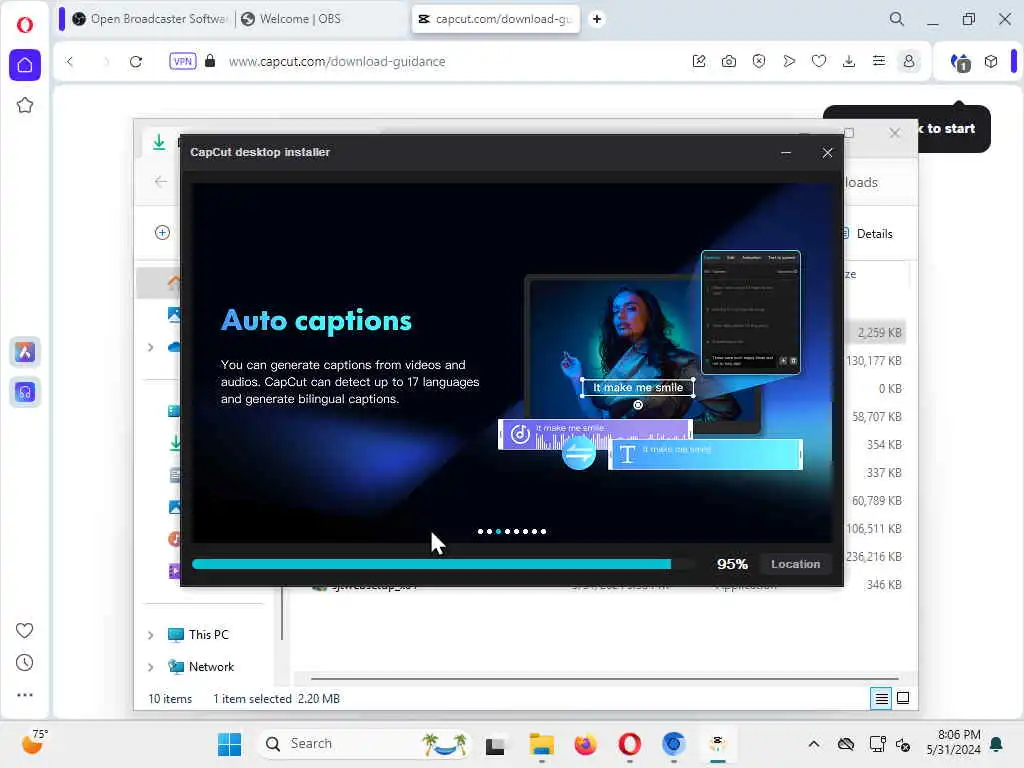
Task: Expand the OneDrive item chevron
Action: pos(151,347)
